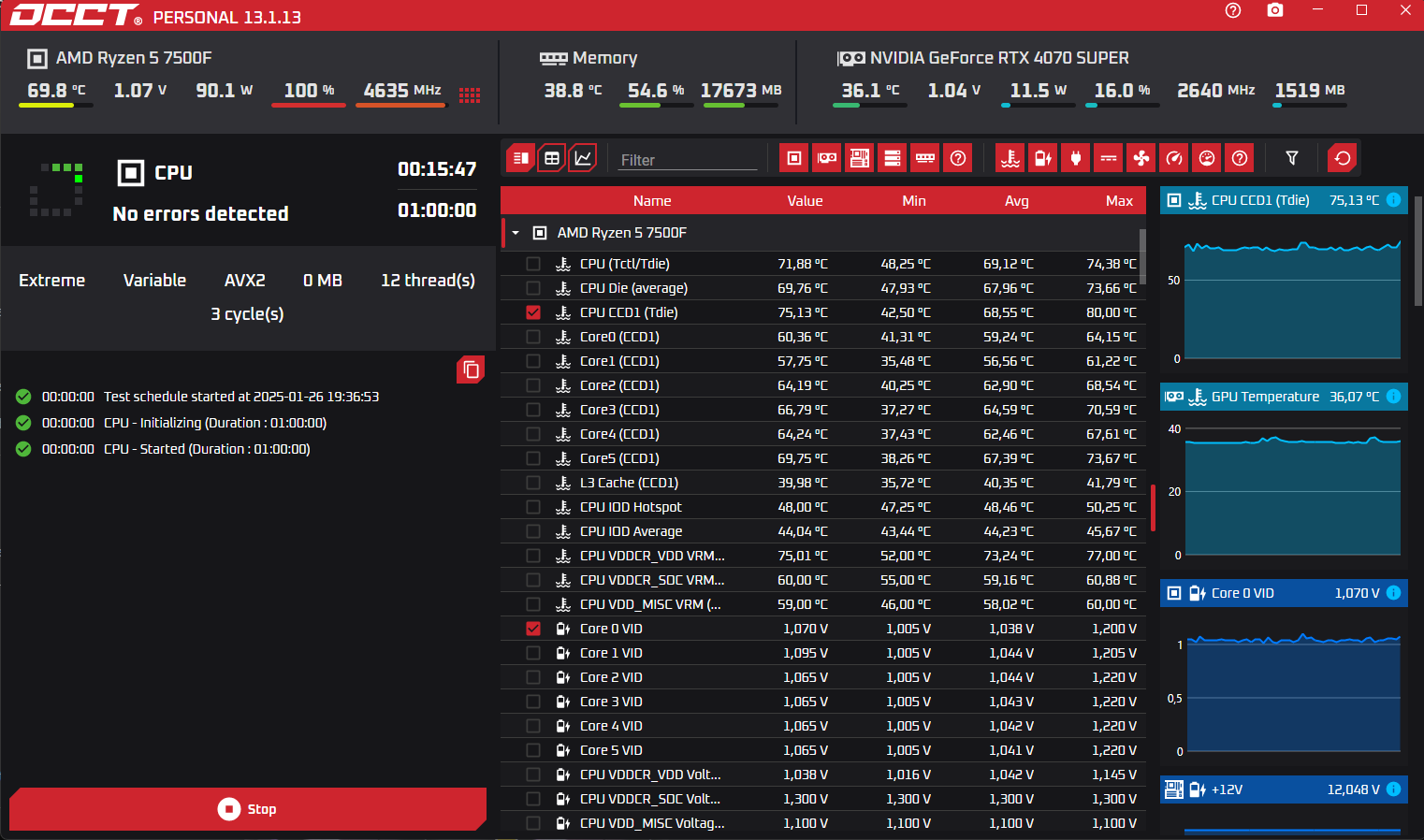Reset sensor statistics with the refresh icon
Image resolution: width=1424 pixels, height=840 pixels.
point(1343,158)
